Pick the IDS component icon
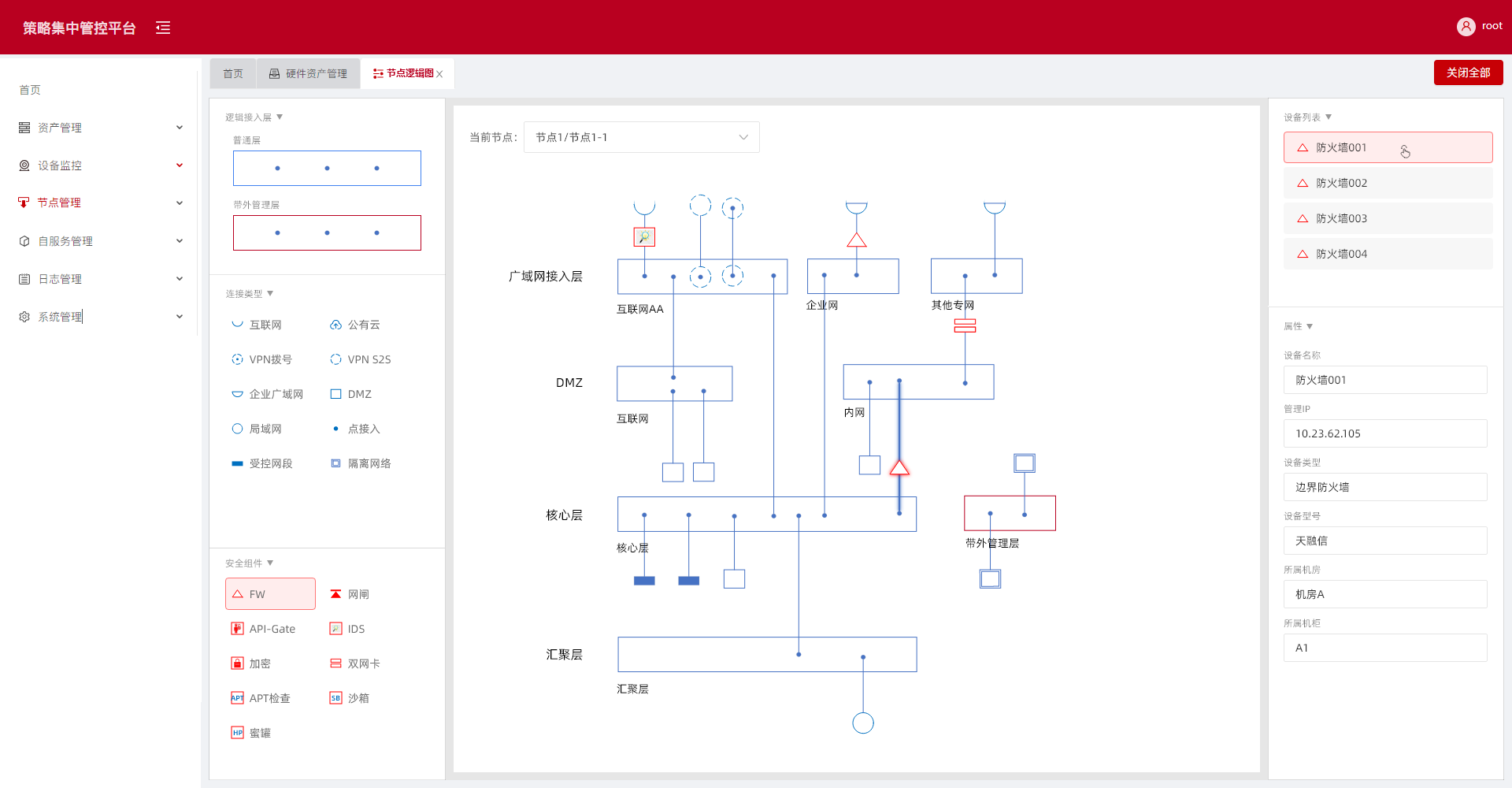 tap(335, 629)
